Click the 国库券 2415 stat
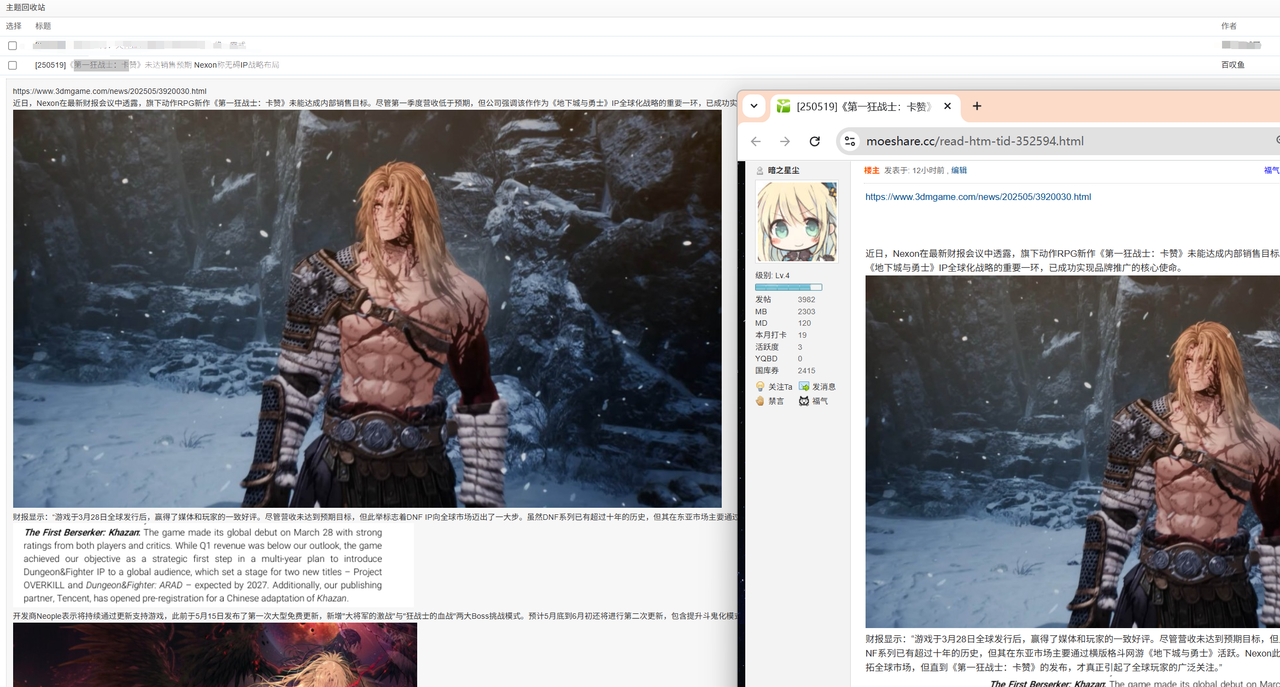1280x687 pixels. (785, 371)
